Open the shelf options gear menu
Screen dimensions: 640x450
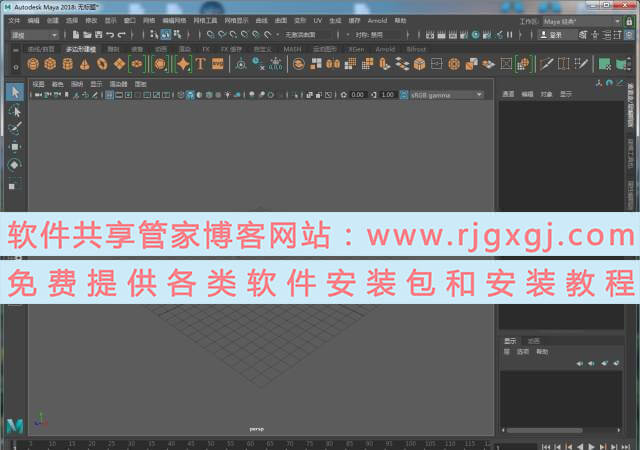pos(16,67)
